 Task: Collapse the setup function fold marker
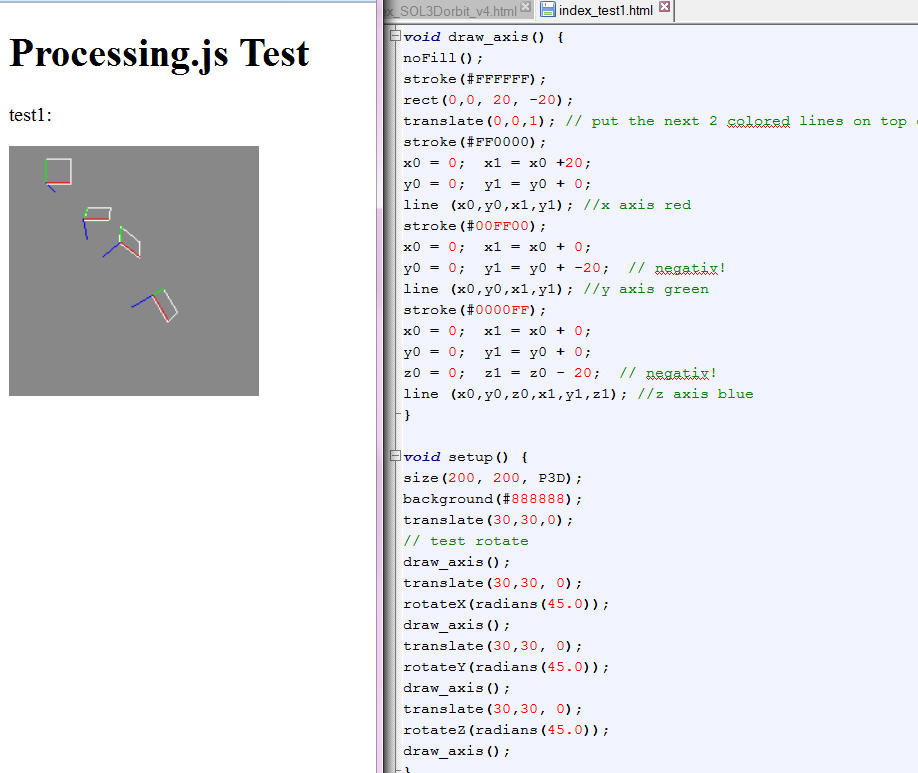(395, 457)
